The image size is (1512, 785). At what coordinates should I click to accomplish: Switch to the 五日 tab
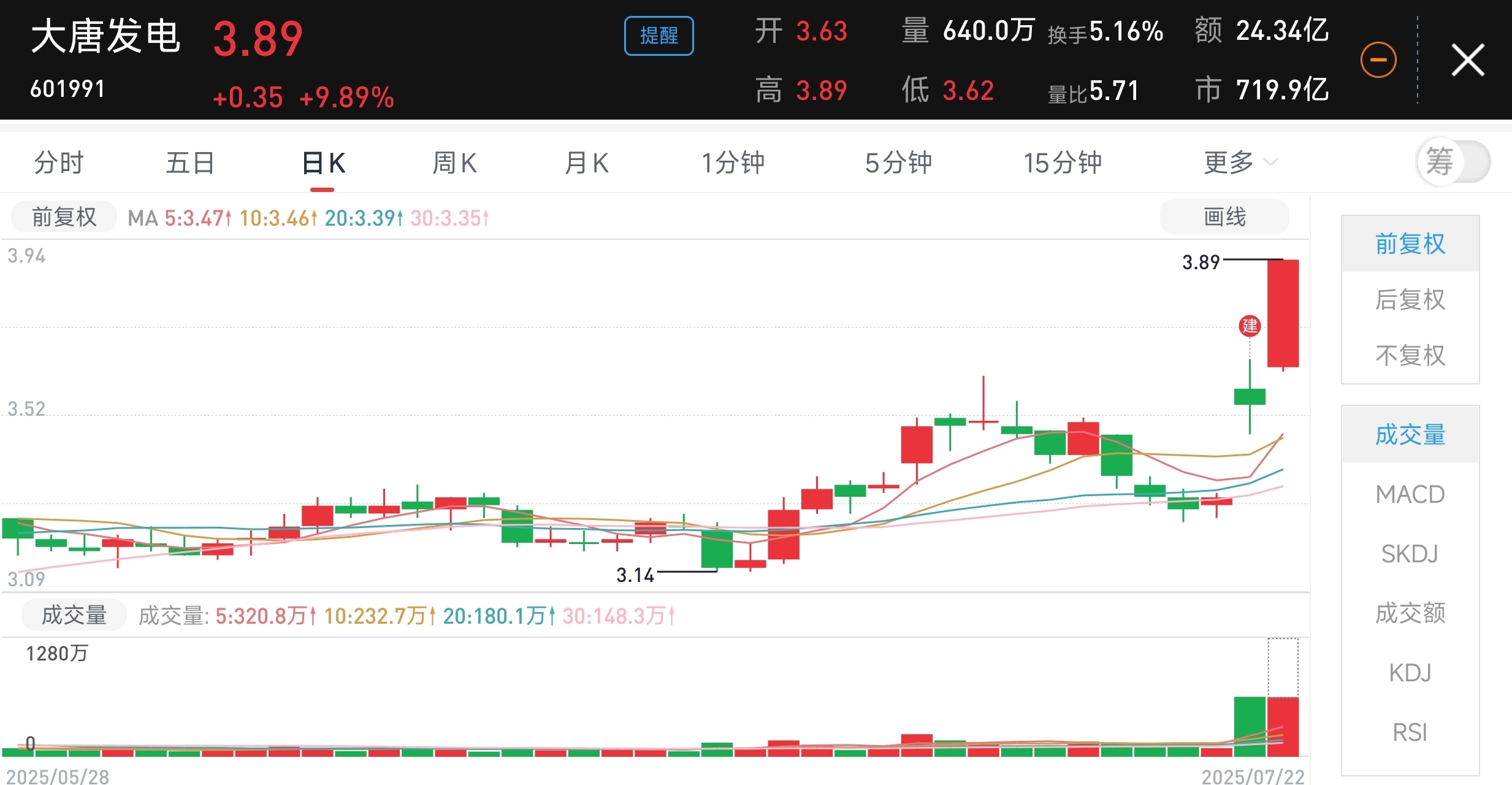[x=190, y=163]
